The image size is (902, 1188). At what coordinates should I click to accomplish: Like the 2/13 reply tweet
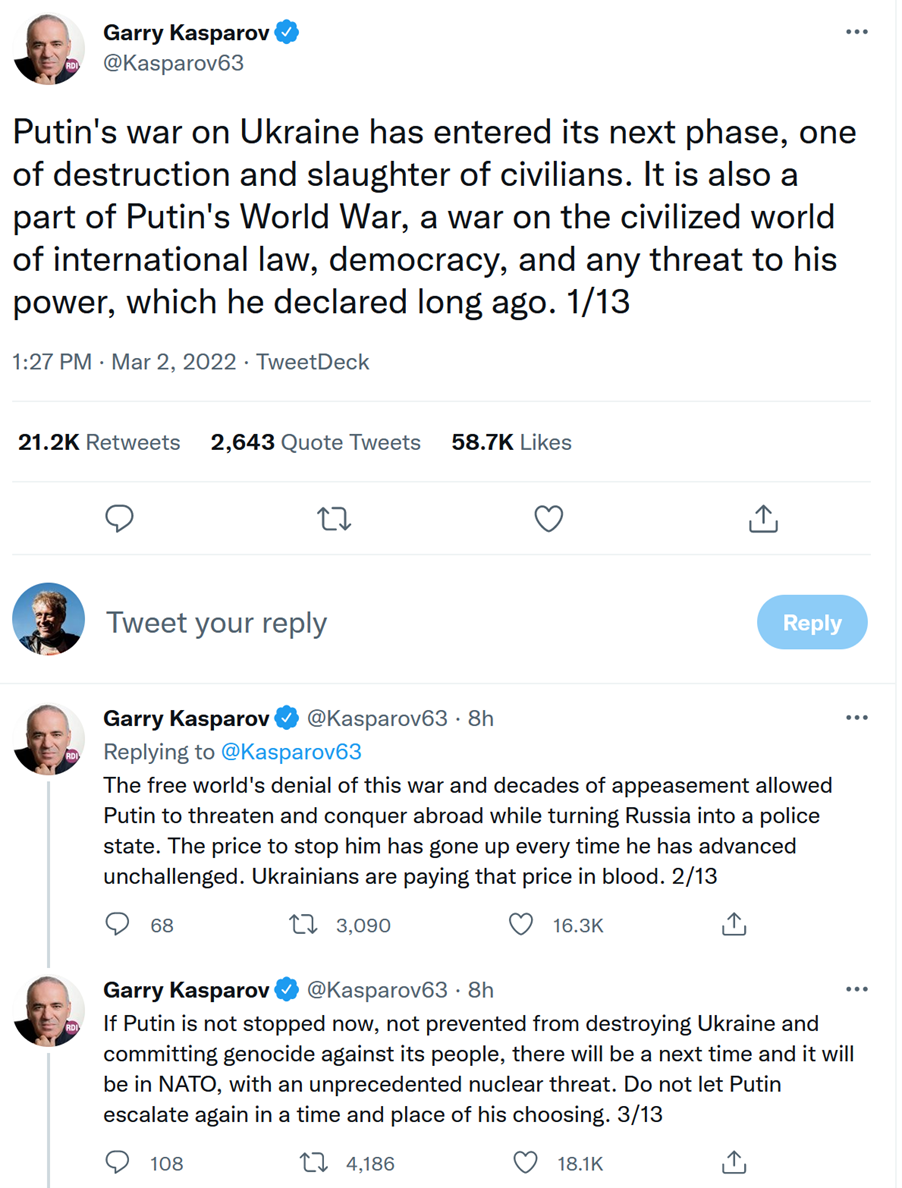[x=521, y=925]
